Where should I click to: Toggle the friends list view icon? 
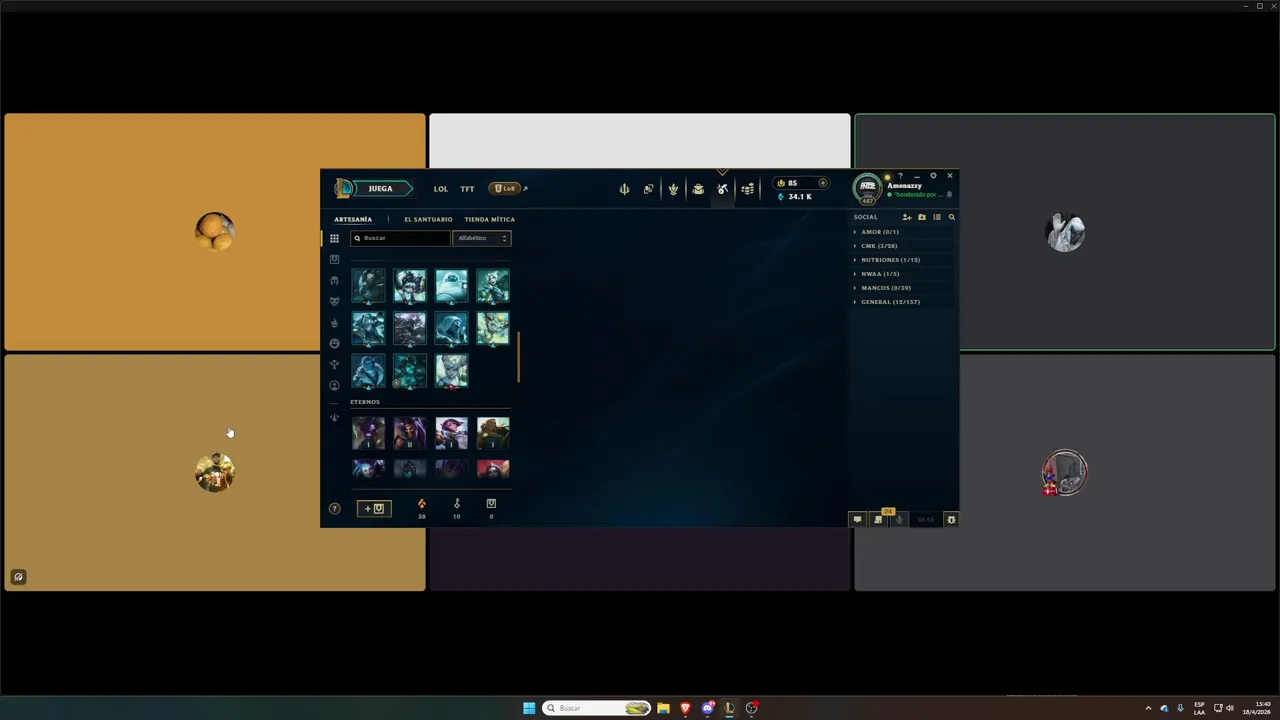[x=937, y=217]
